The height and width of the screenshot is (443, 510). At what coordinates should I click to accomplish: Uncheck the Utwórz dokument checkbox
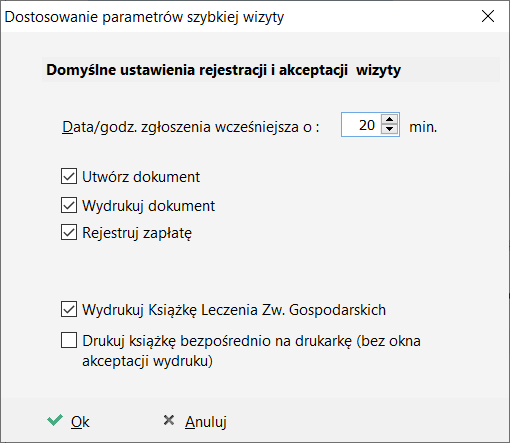(x=69, y=176)
